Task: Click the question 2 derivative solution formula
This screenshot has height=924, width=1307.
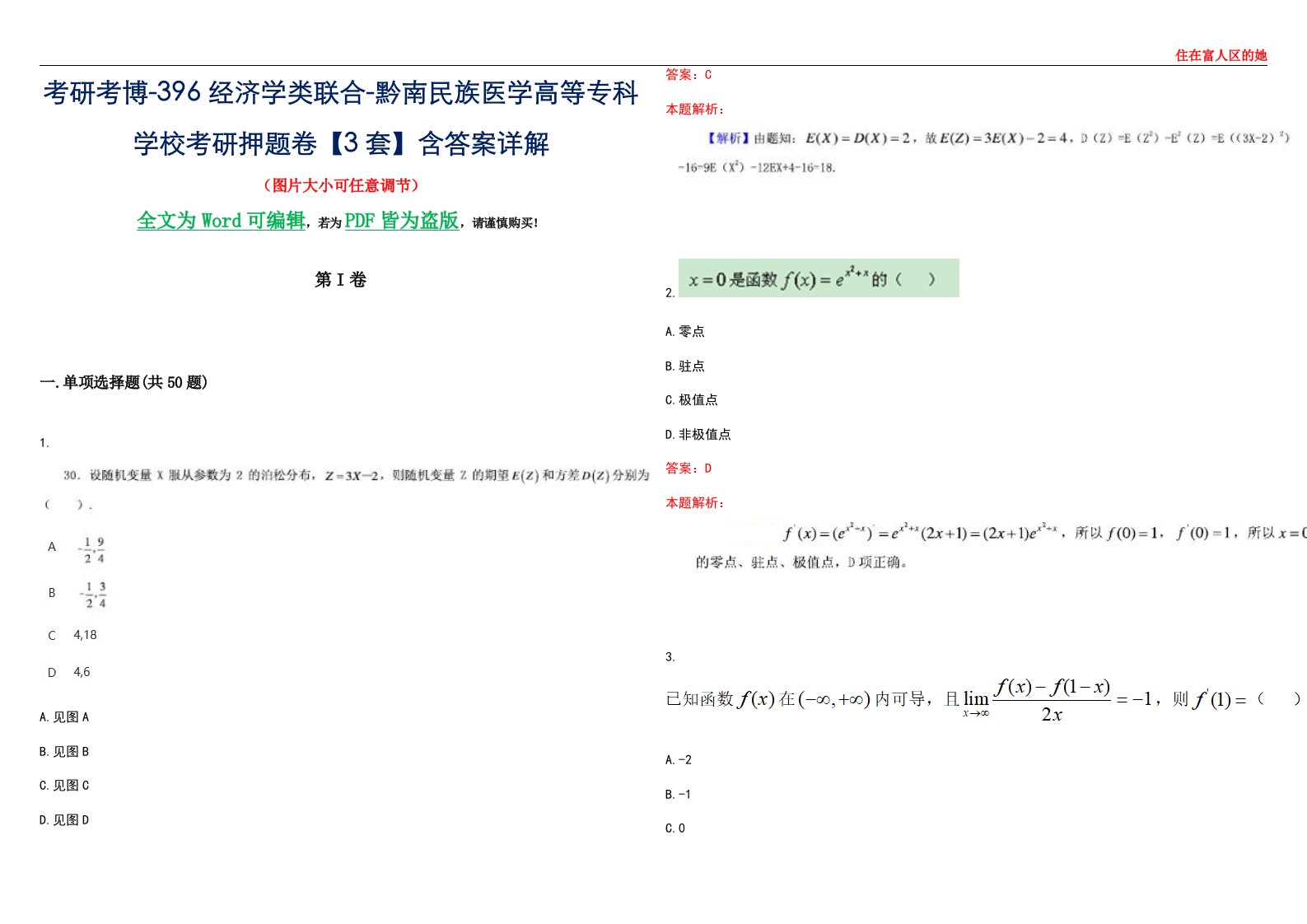Action: point(1043,533)
